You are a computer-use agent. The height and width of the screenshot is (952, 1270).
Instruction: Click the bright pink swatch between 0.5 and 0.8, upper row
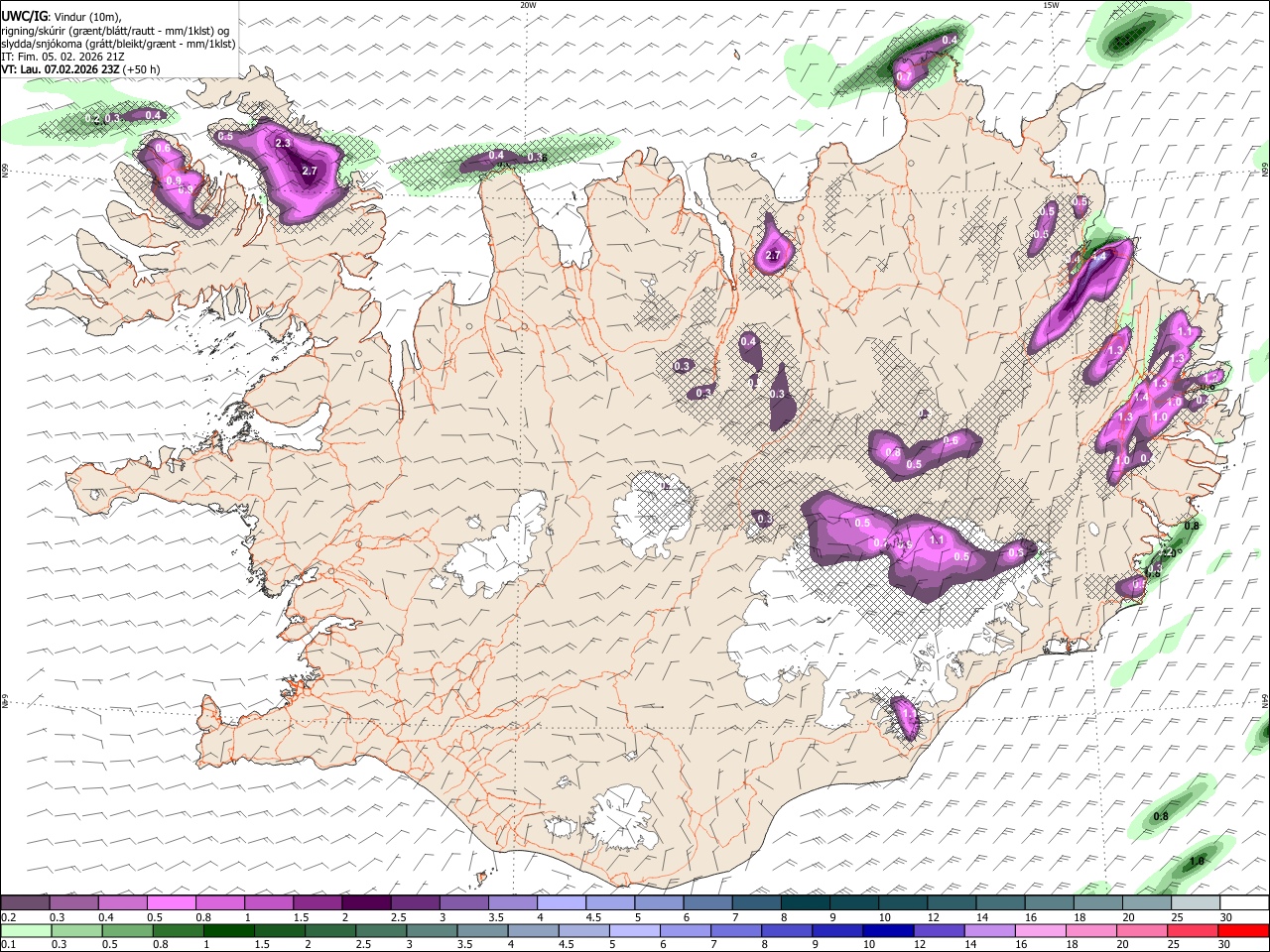[172, 903]
